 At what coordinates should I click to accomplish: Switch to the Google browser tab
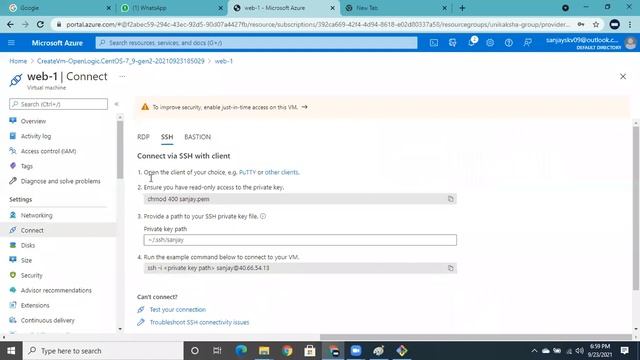[59, 8]
